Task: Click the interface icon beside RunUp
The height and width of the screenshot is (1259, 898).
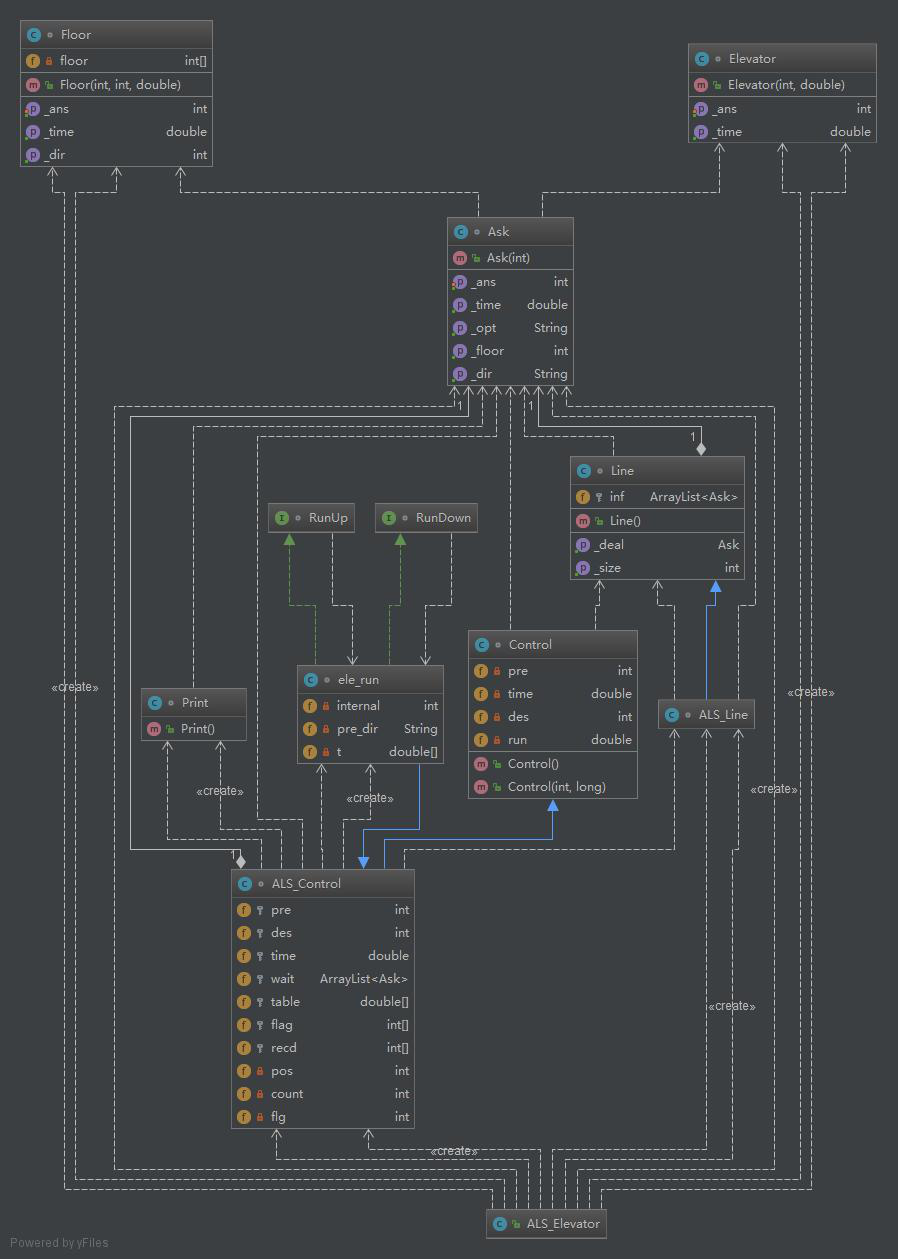Action: [282, 518]
